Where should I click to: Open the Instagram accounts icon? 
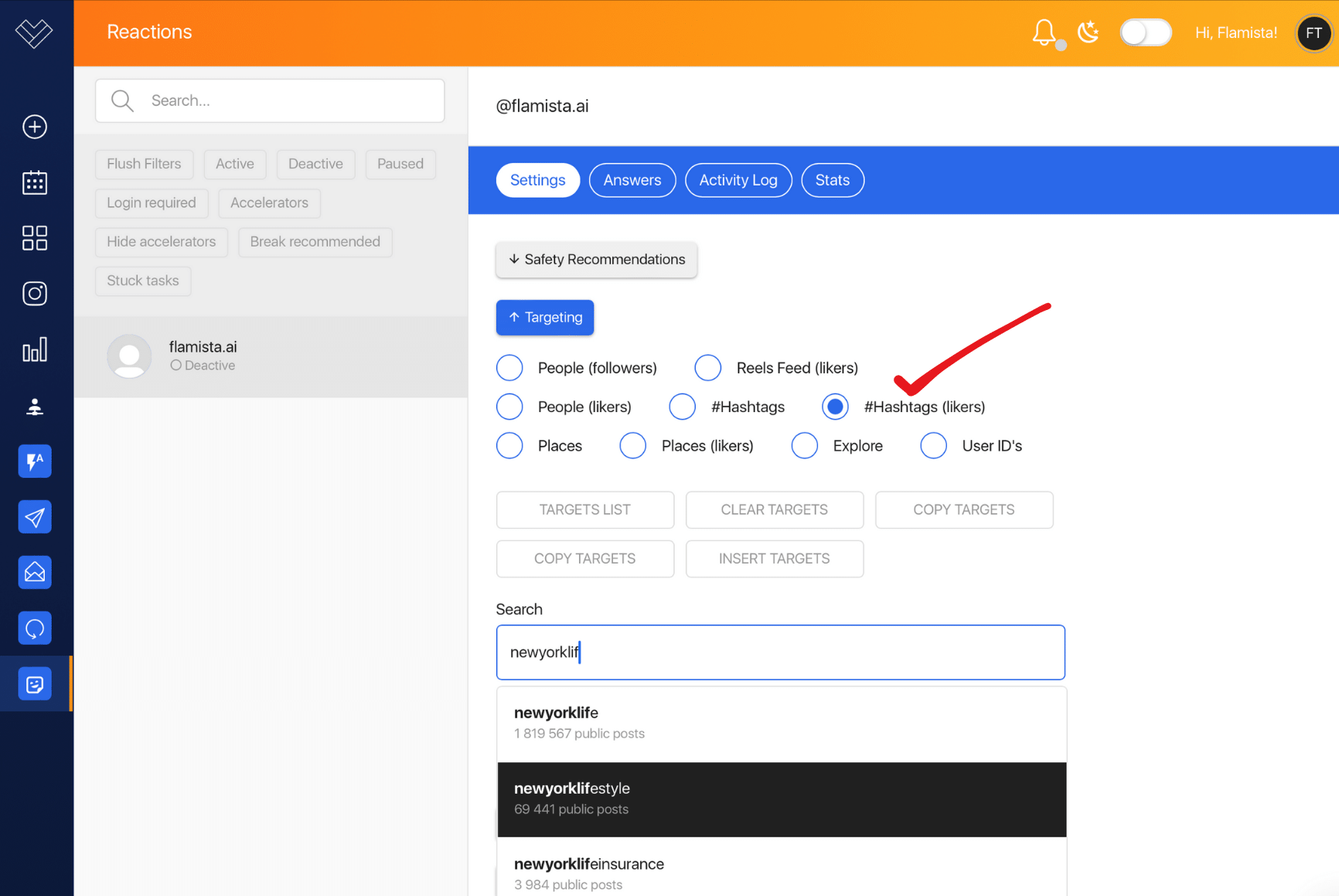[x=35, y=294]
